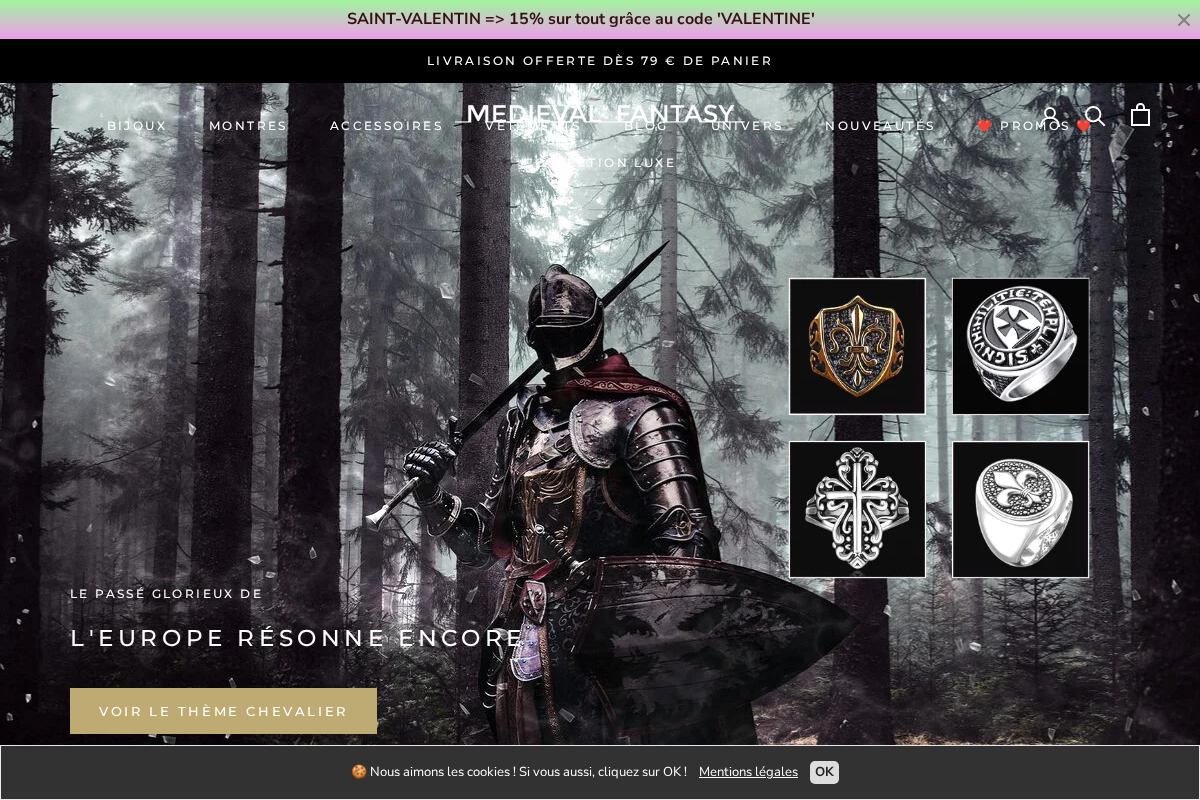The height and width of the screenshot is (800, 1200).
Task: Open the VÊTEMENTS menu
Action: tap(533, 127)
